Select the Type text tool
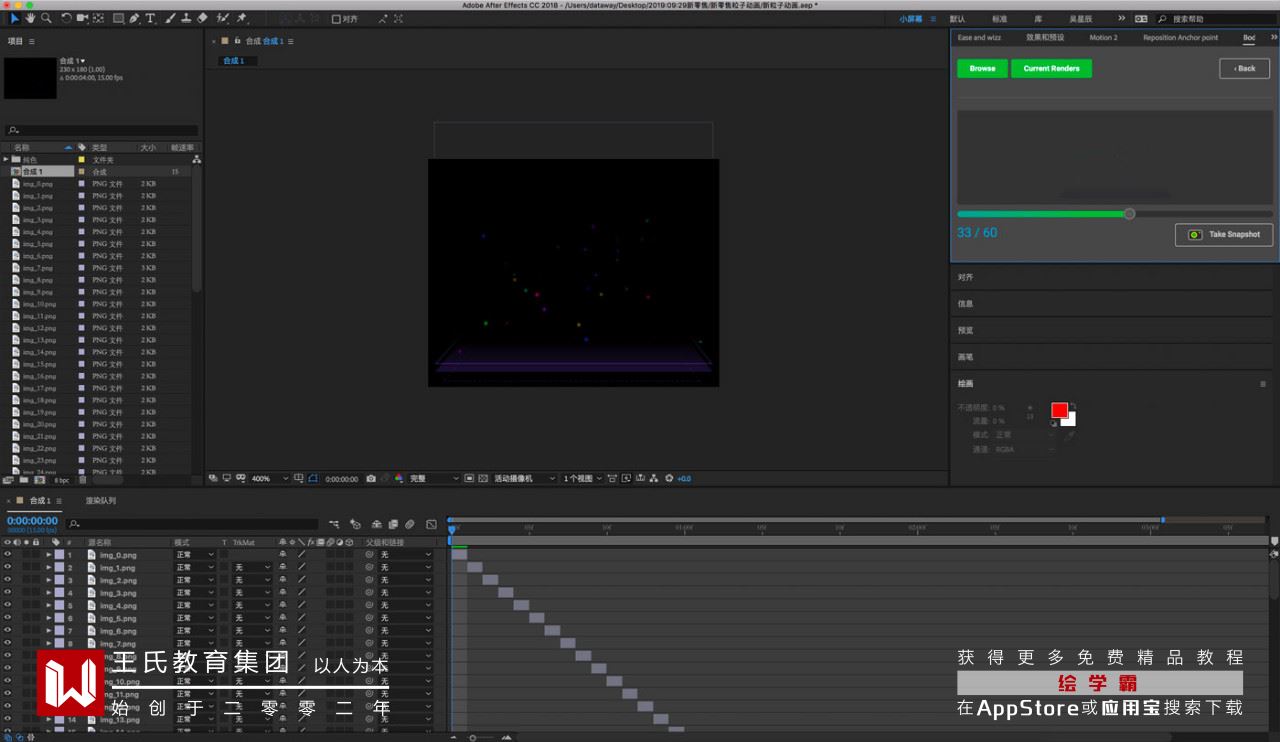Image resolution: width=1280 pixels, height=742 pixels. [151, 18]
